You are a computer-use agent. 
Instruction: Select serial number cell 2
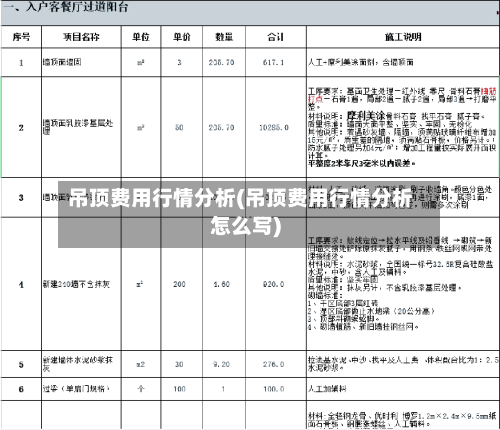tap(21, 127)
